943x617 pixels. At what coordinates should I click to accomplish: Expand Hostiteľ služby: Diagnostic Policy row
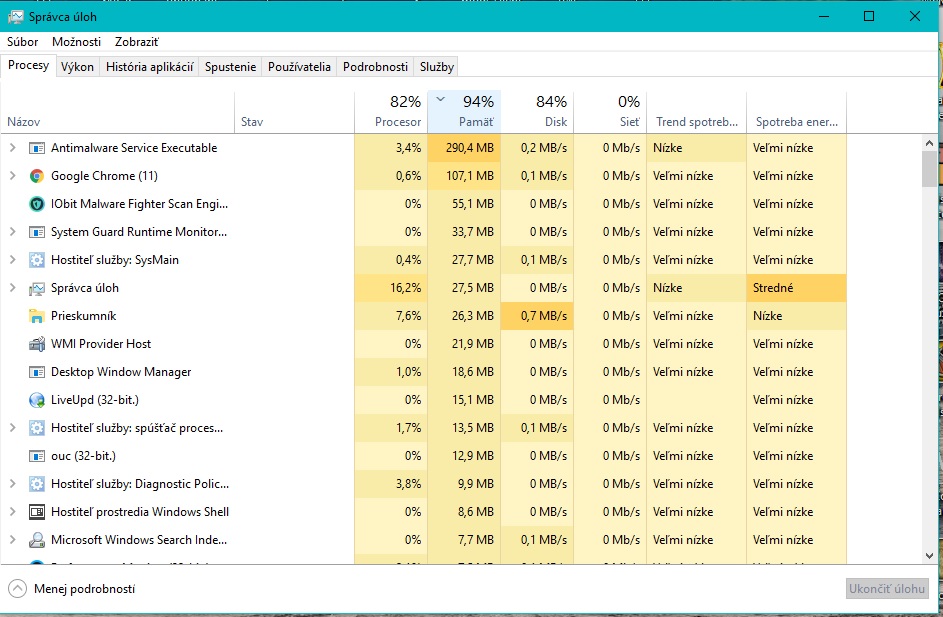coord(13,484)
